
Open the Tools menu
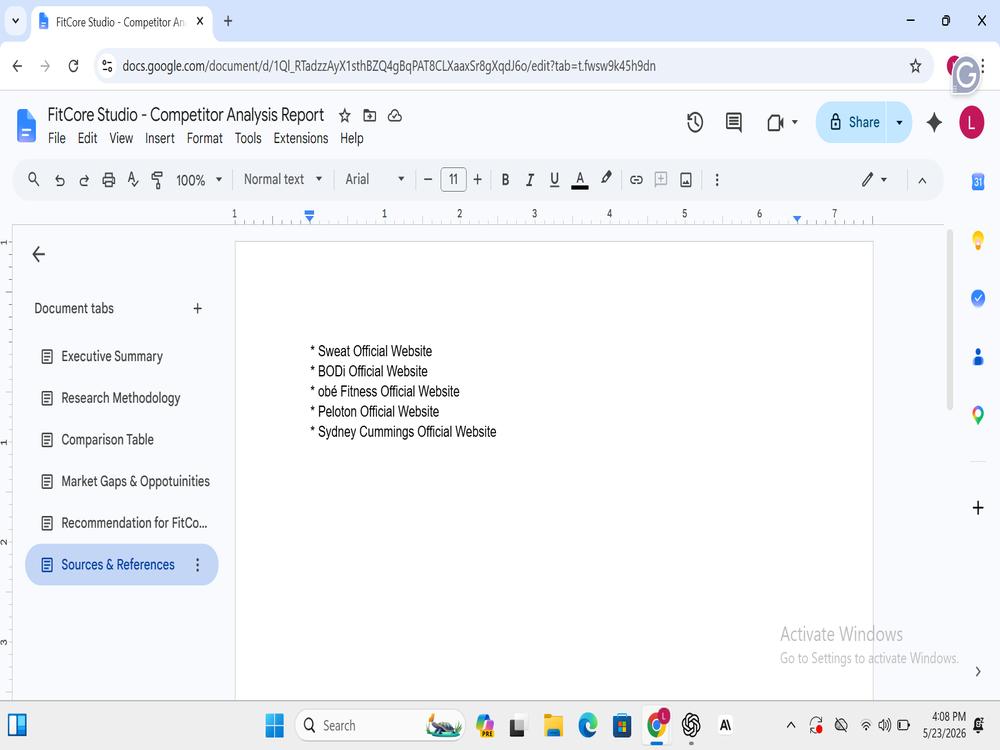point(248,138)
